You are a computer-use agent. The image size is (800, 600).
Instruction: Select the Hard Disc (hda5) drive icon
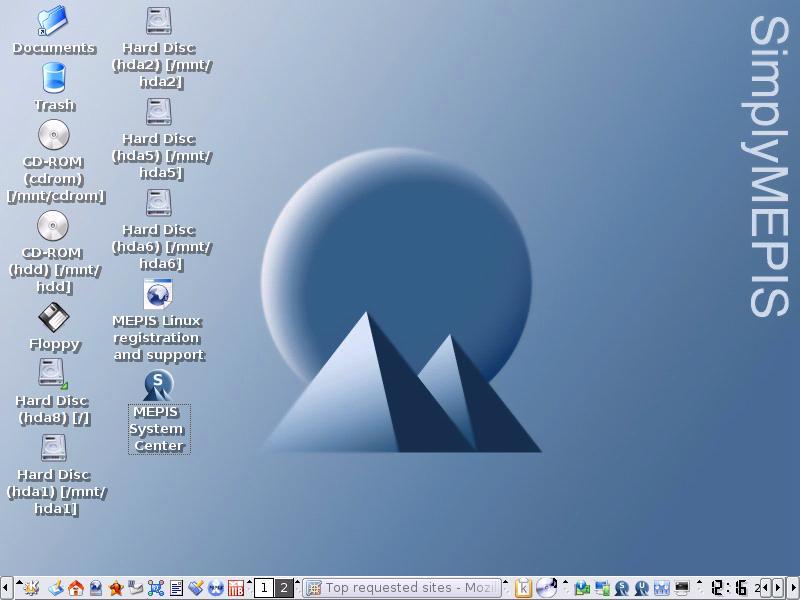point(159,112)
